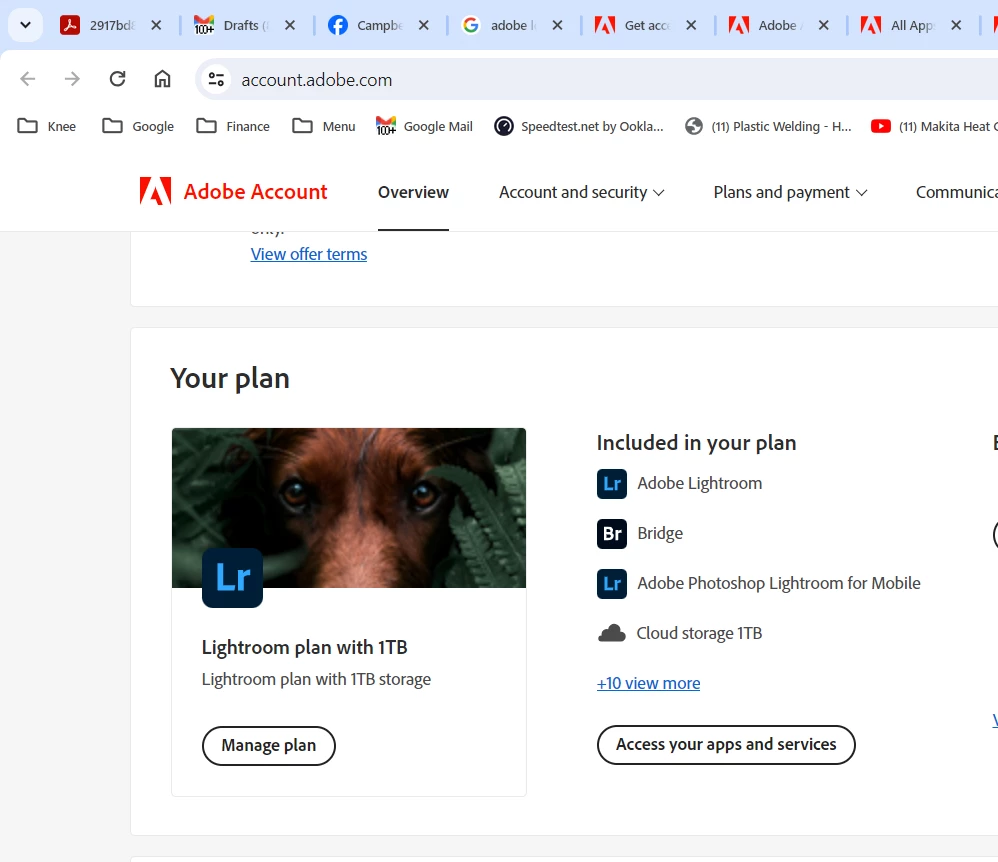Expand the Plans and payment menu

(x=790, y=192)
